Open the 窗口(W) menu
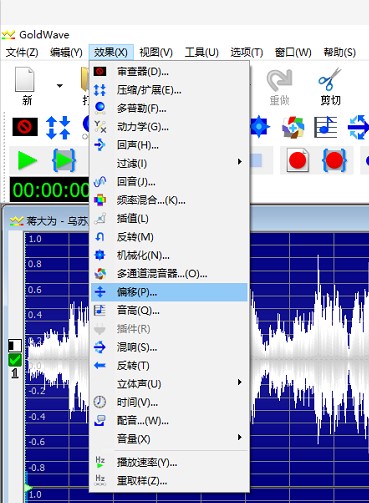The height and width of the screenshot is (503, 369). pos(293,52)
